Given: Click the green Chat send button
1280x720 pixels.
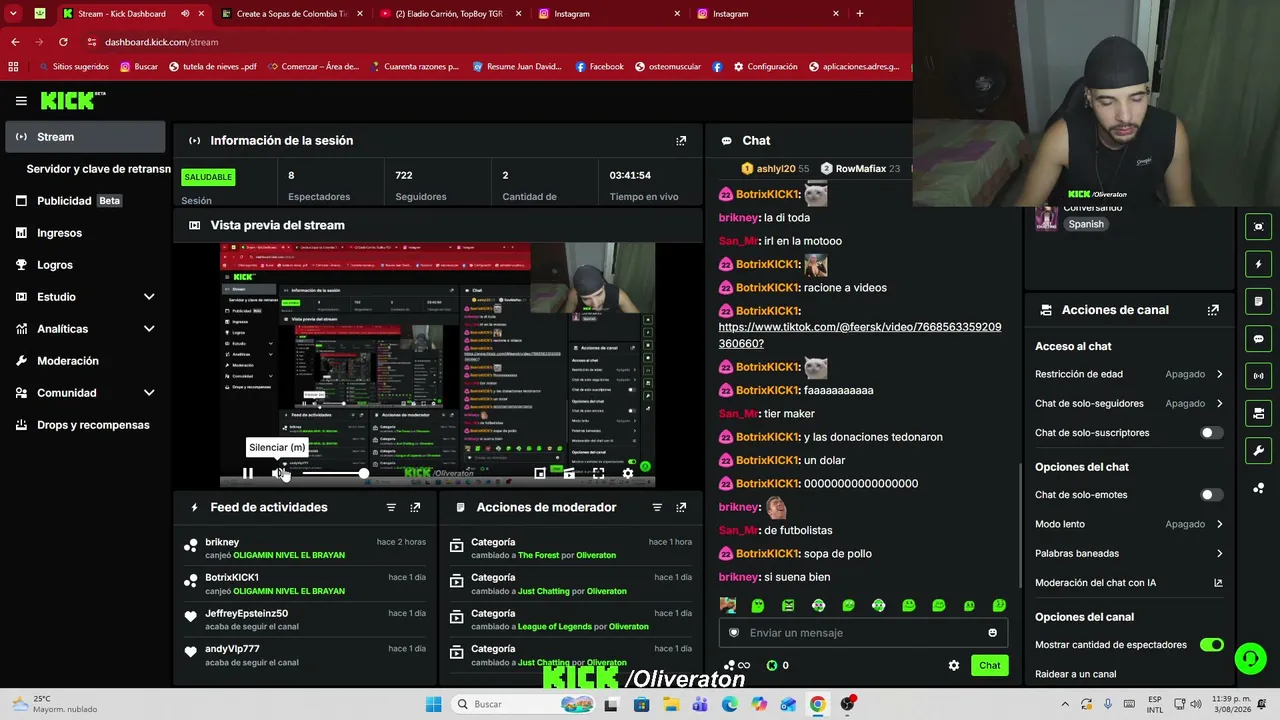Looking at the screenshot, I should pos(989,665).
